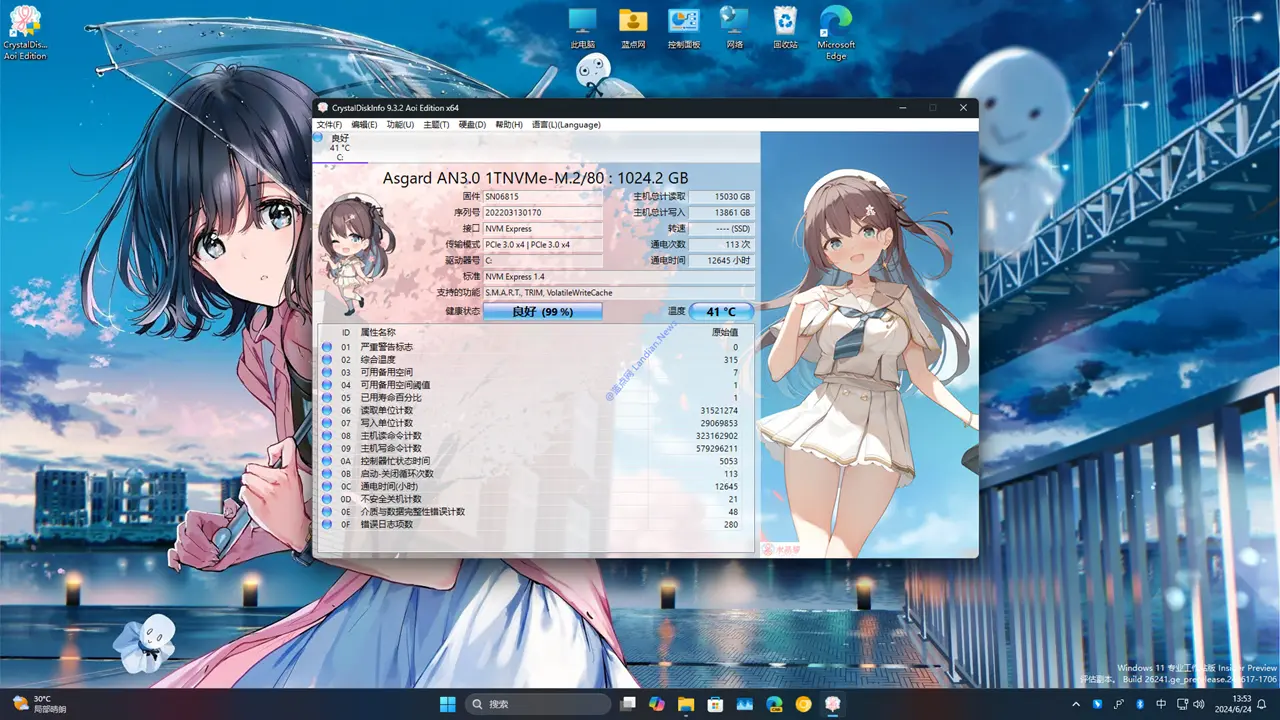Click the taskbar 搜索 search box

coord(538,704)
